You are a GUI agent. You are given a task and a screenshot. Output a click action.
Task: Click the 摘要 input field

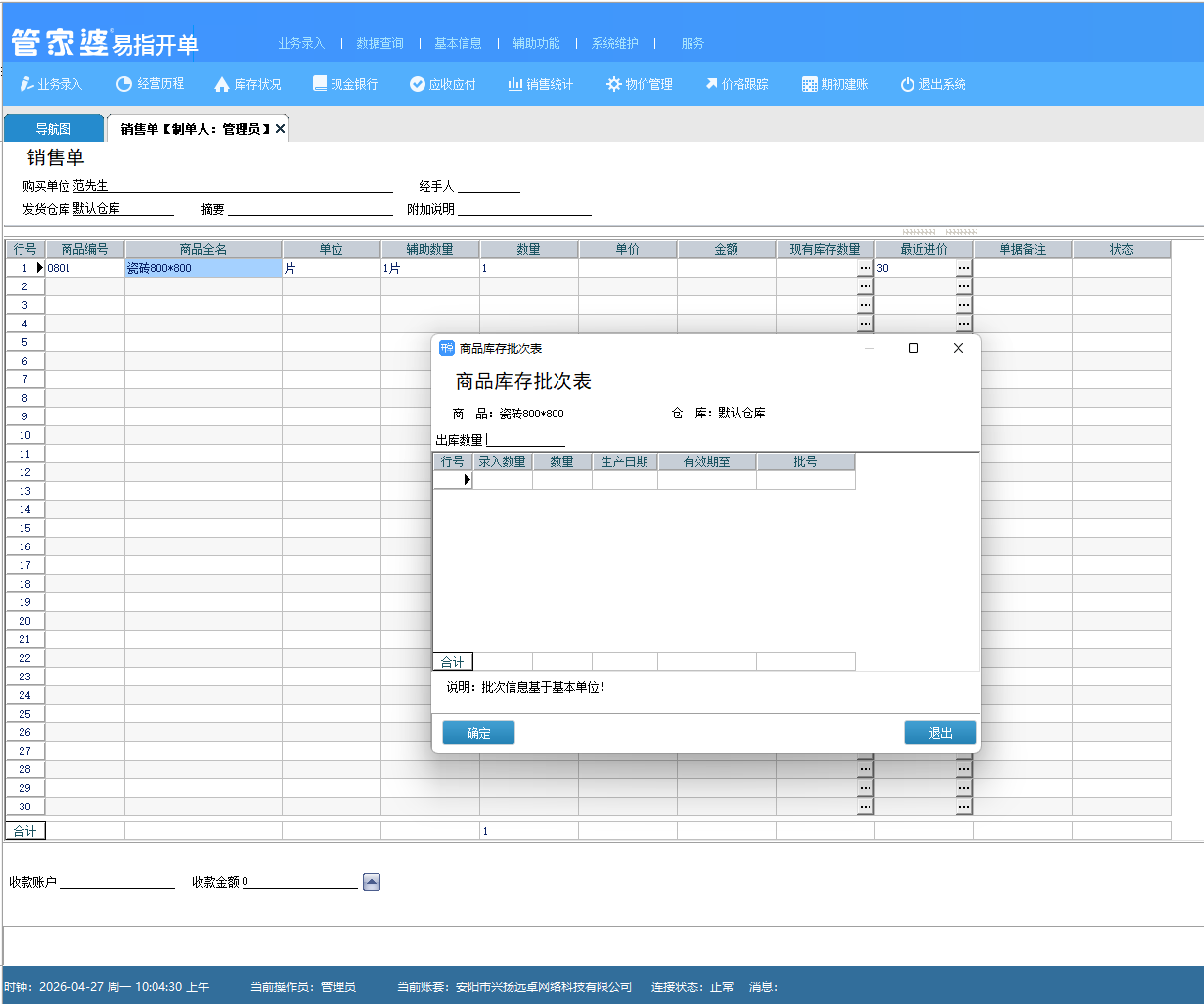tap(310, 209)
